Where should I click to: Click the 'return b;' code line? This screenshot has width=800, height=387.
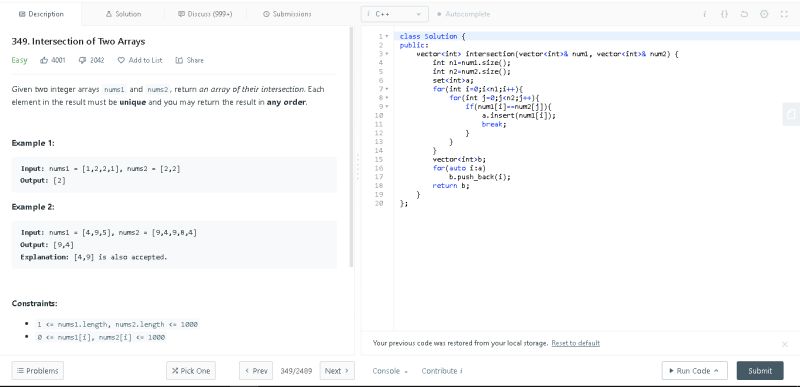pyautogui.click(x=451, y=186)
